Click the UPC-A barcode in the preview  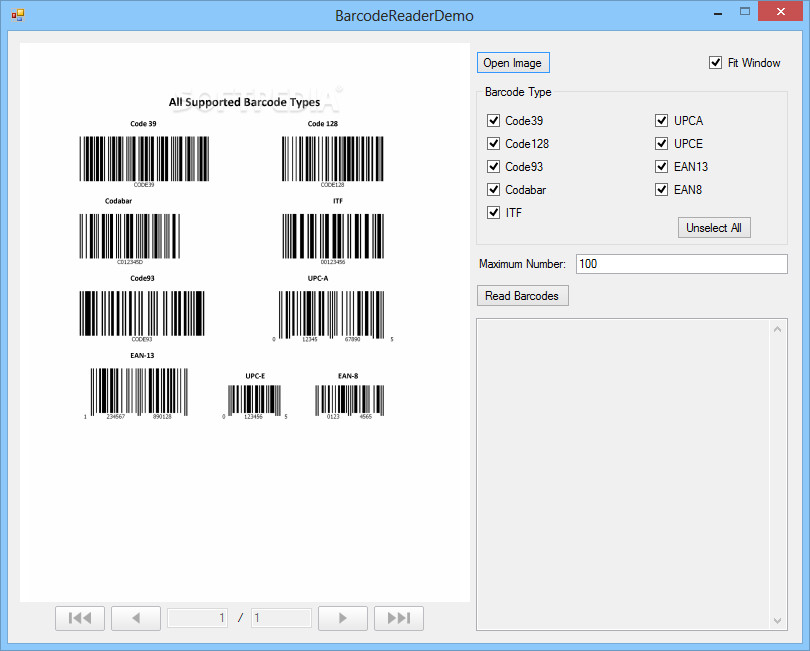(x=333, y=316)
